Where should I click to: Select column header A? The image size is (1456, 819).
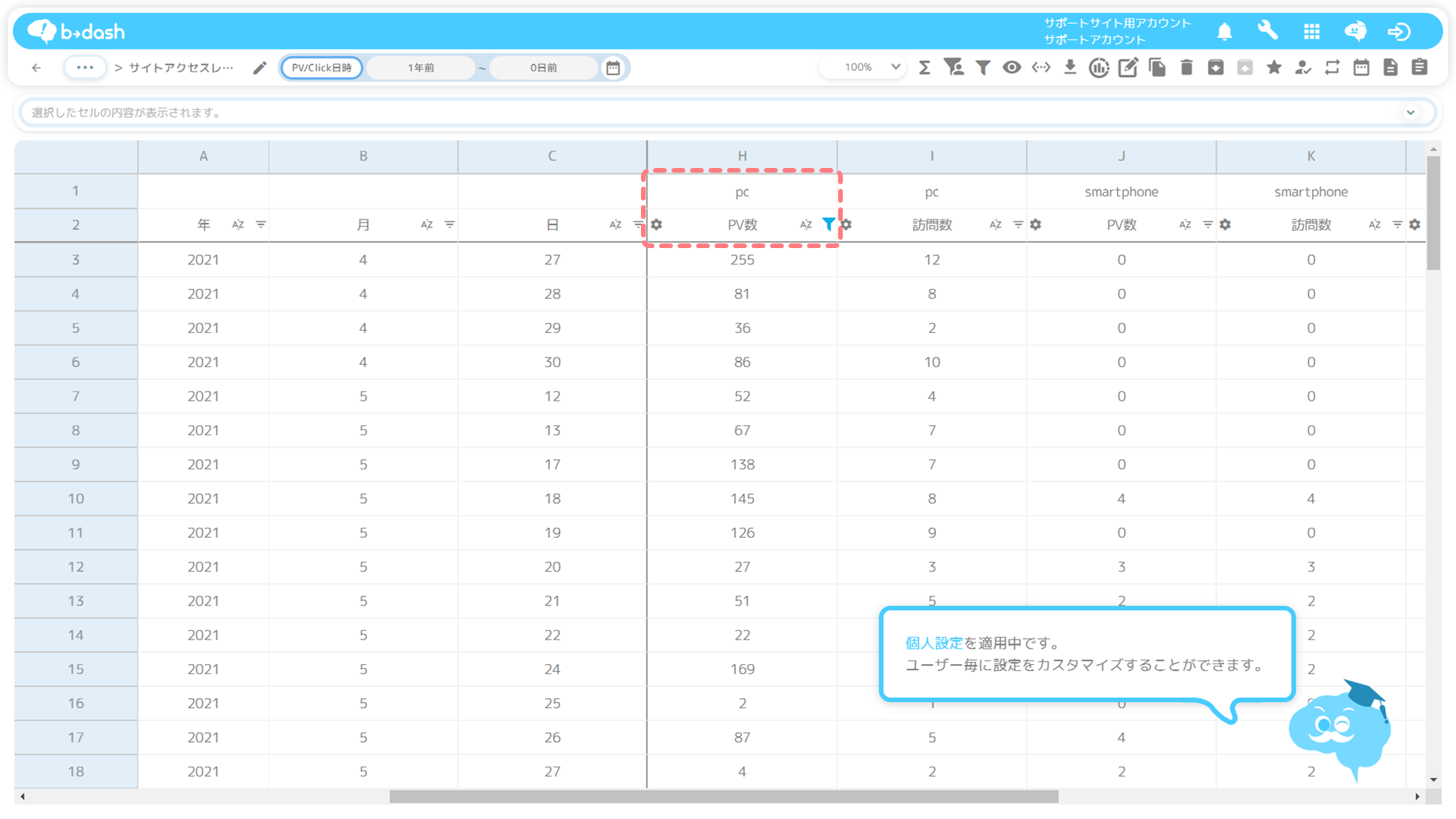pyautogui.click(x=203, y=156)
